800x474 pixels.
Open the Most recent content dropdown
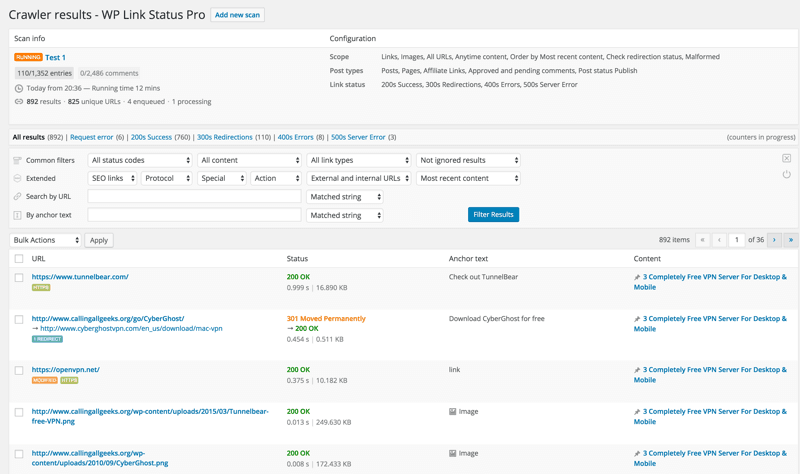(x=468, y=178)
